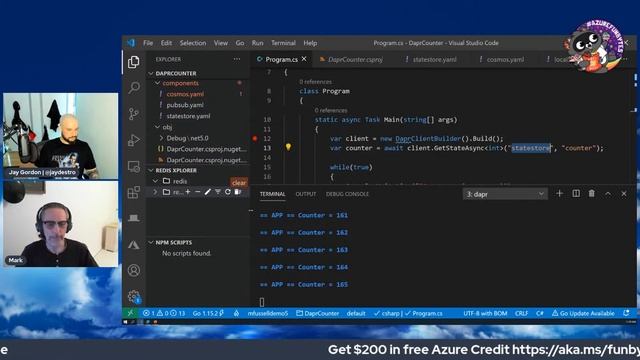This screenshot has height=360, width=640.
Task: Add a new terminal with plus icon
Action: click(x=560, y=193)
